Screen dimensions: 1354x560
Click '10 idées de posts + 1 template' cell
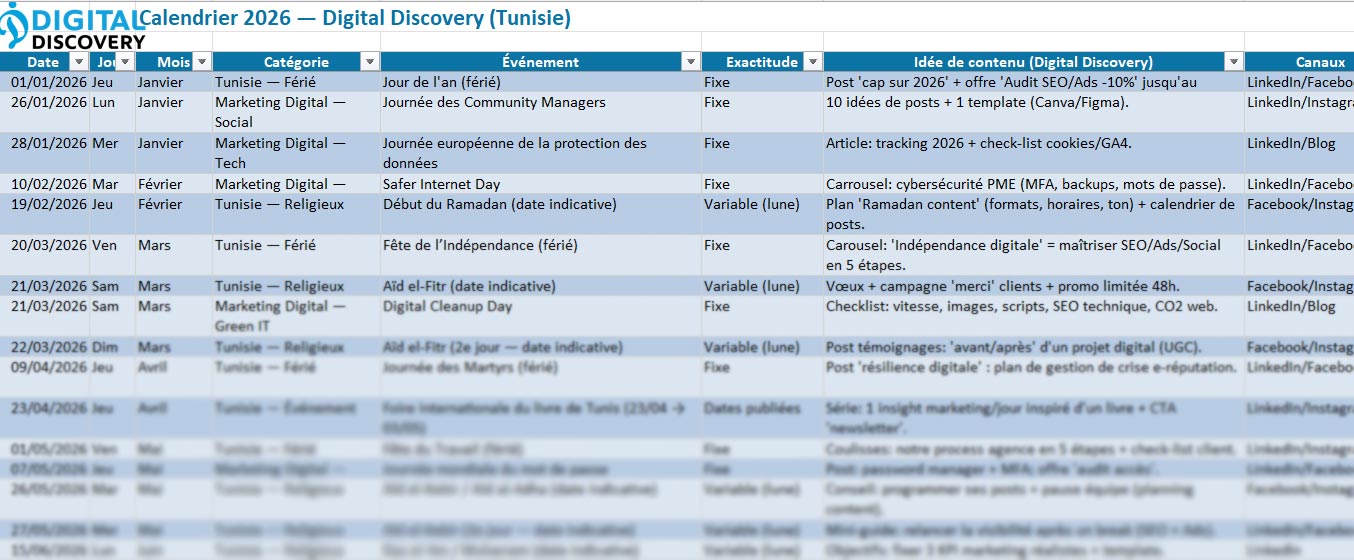coord(1034,112)
